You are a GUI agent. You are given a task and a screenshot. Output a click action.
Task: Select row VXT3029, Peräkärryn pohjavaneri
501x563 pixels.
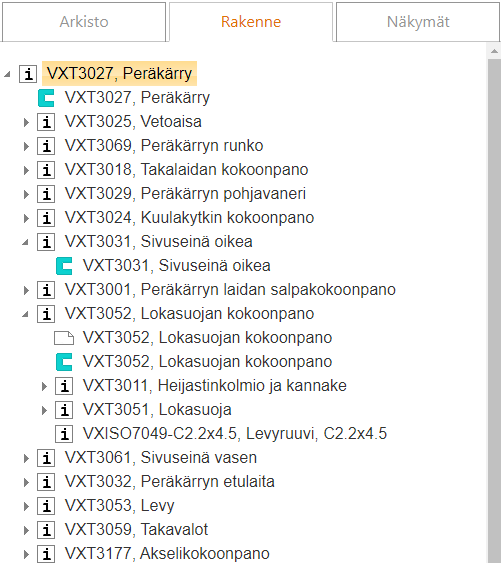(x=185, y=194)
